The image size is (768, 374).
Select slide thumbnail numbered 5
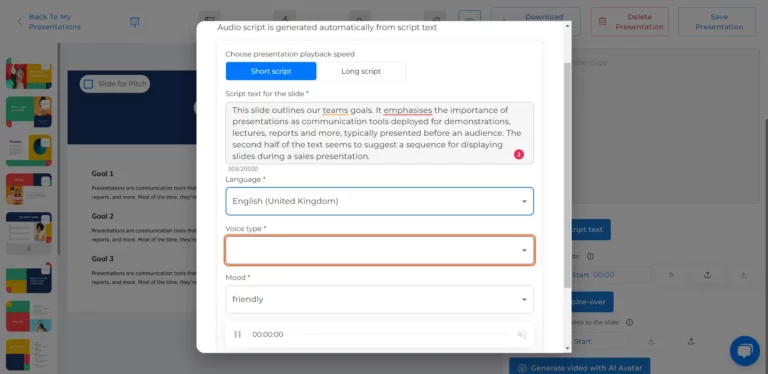(28, 228)
